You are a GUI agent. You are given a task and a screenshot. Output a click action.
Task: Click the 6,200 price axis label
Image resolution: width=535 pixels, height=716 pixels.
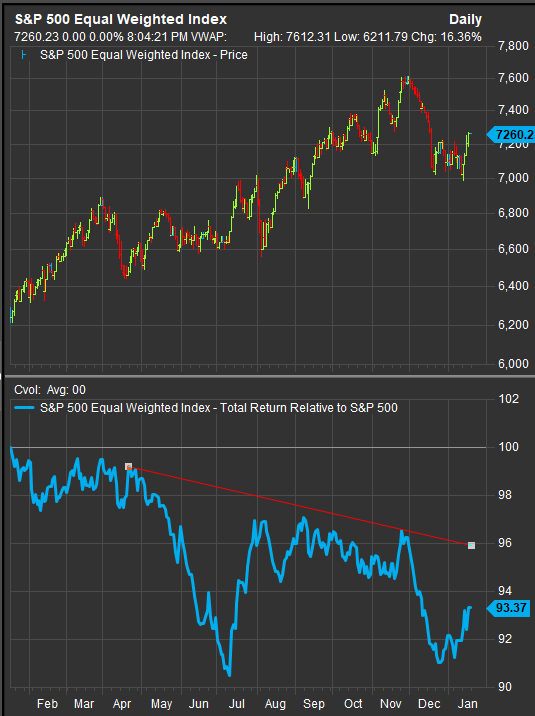pos(513,325)
